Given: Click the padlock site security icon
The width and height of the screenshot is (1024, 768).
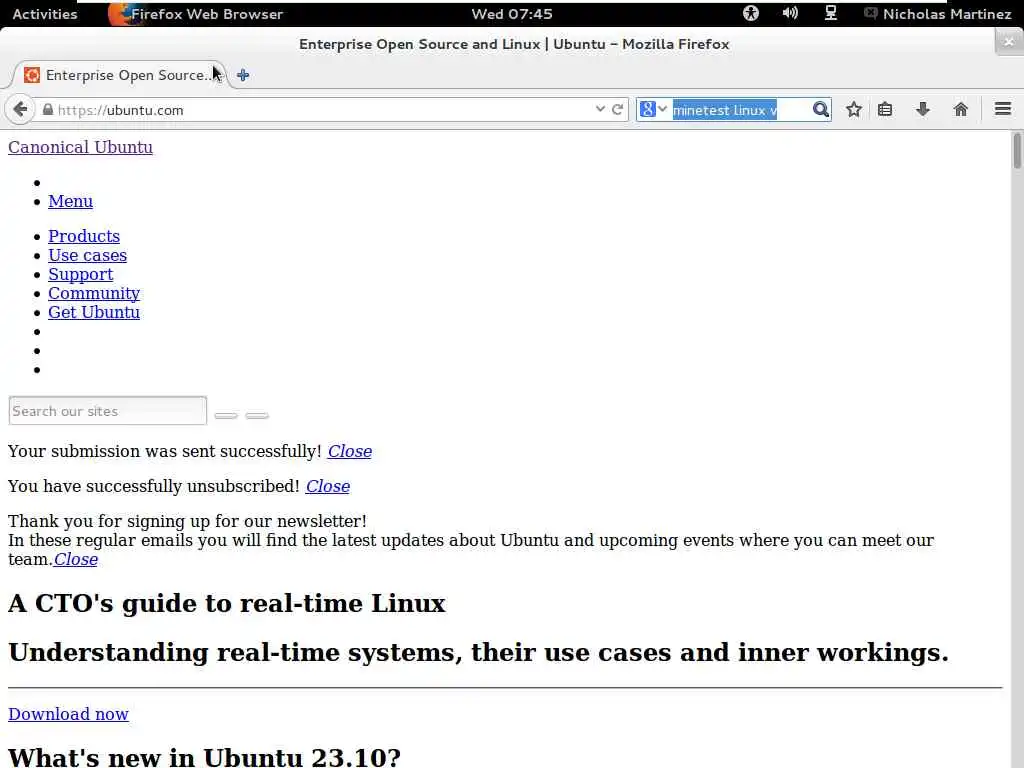Looking at the screenshot, I should [48, 110].
